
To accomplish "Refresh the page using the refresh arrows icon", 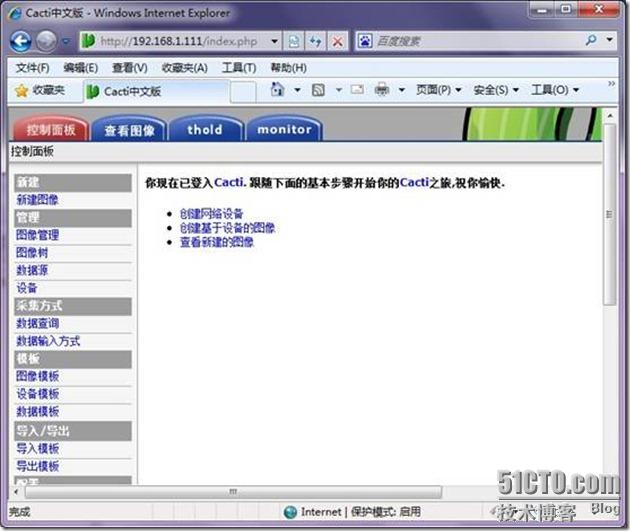I will pyautogui.click(x=315, y=41).
